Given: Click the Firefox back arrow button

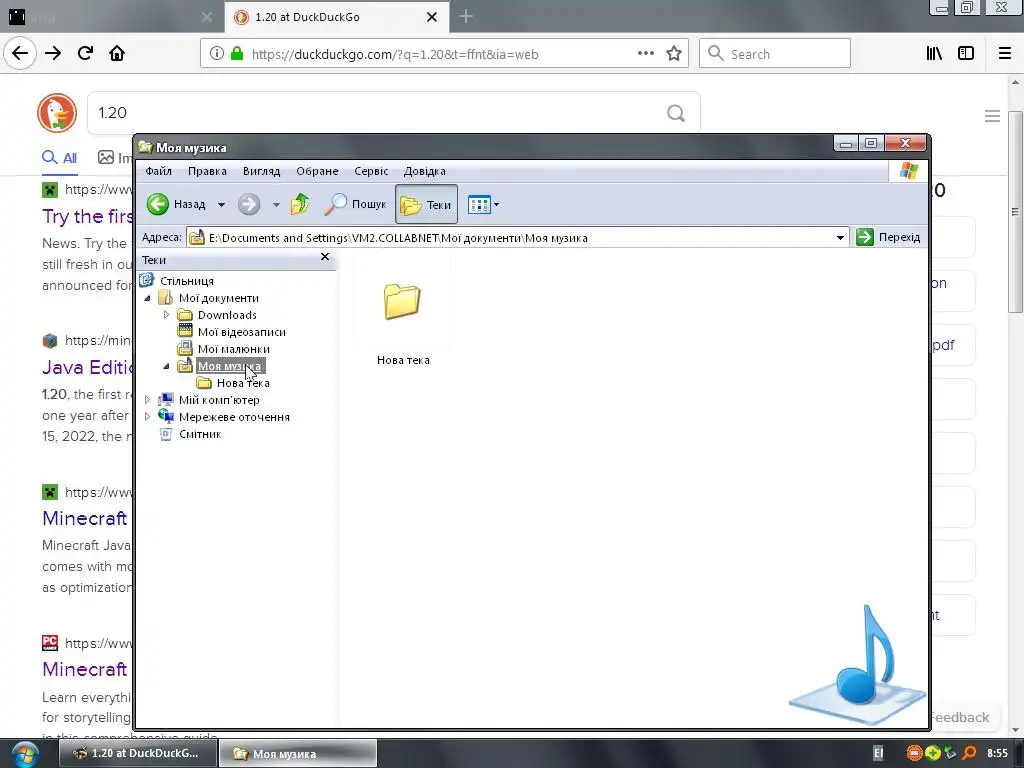Looking at the screenshot, I should 20,53.
